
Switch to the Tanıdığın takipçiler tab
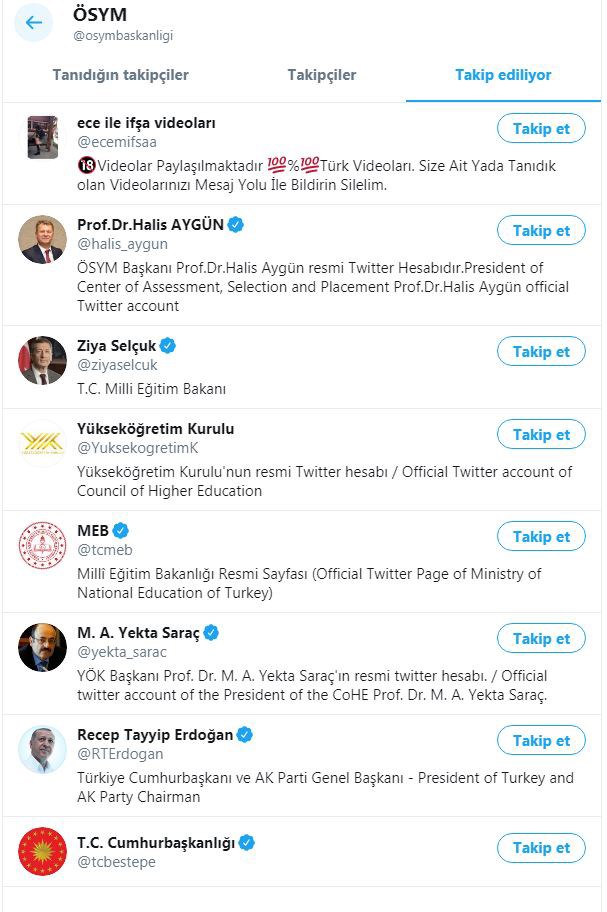[120, 75]
